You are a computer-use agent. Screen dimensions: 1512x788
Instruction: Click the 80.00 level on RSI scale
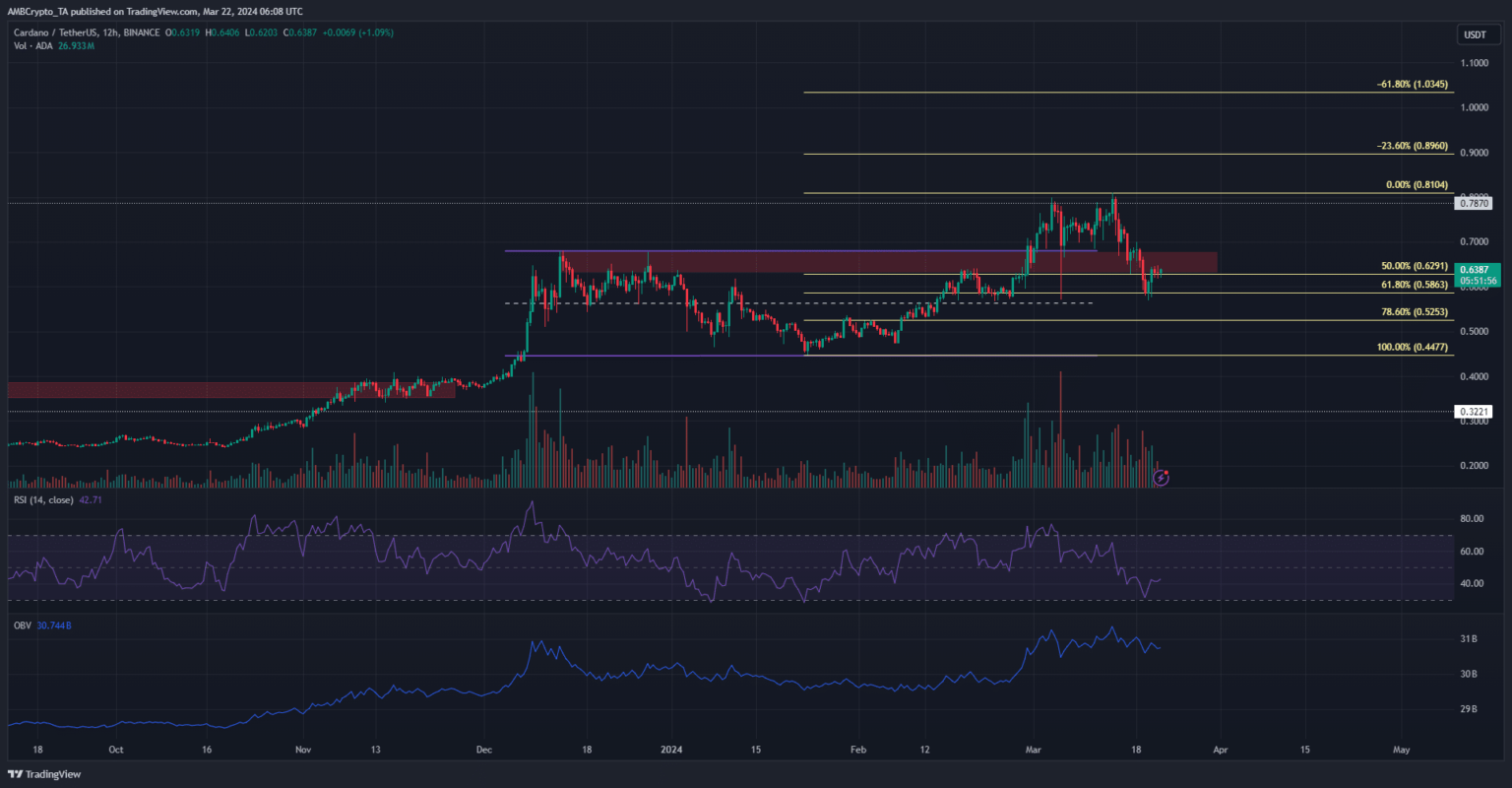1472,519
